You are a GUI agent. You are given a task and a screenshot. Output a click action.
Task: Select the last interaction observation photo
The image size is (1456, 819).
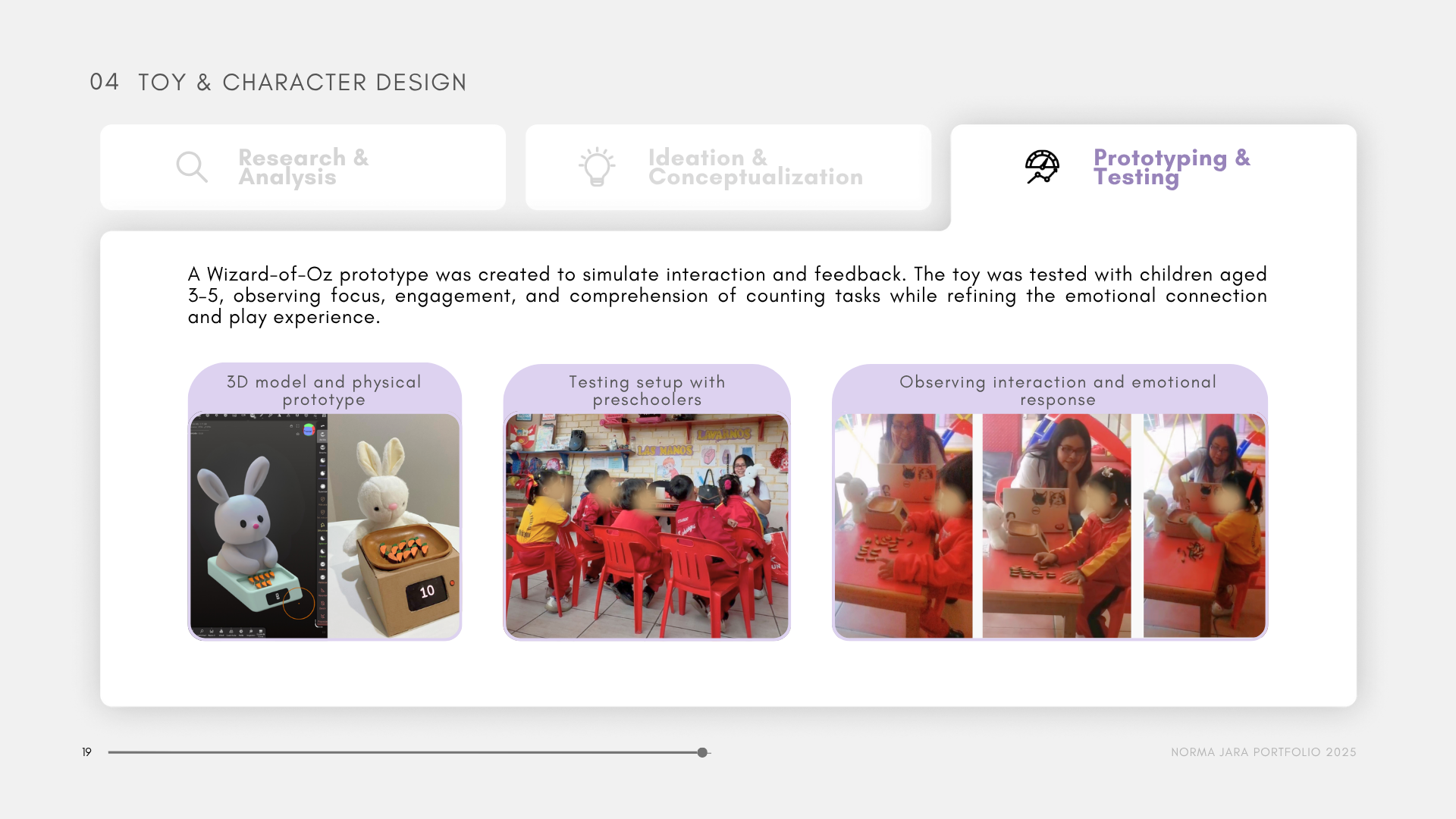click(1204, 526)
